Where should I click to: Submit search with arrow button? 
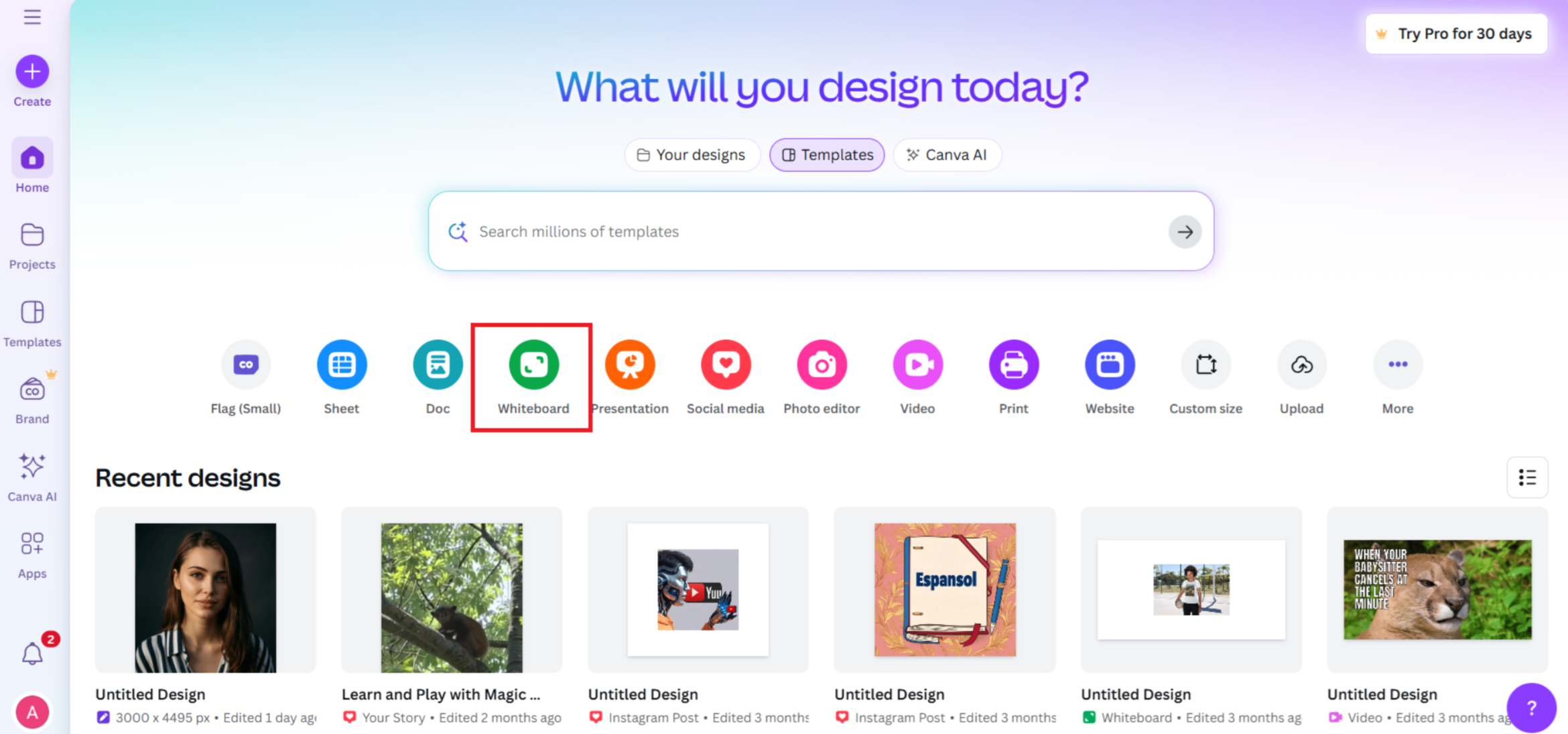(x=1185, y=232)
